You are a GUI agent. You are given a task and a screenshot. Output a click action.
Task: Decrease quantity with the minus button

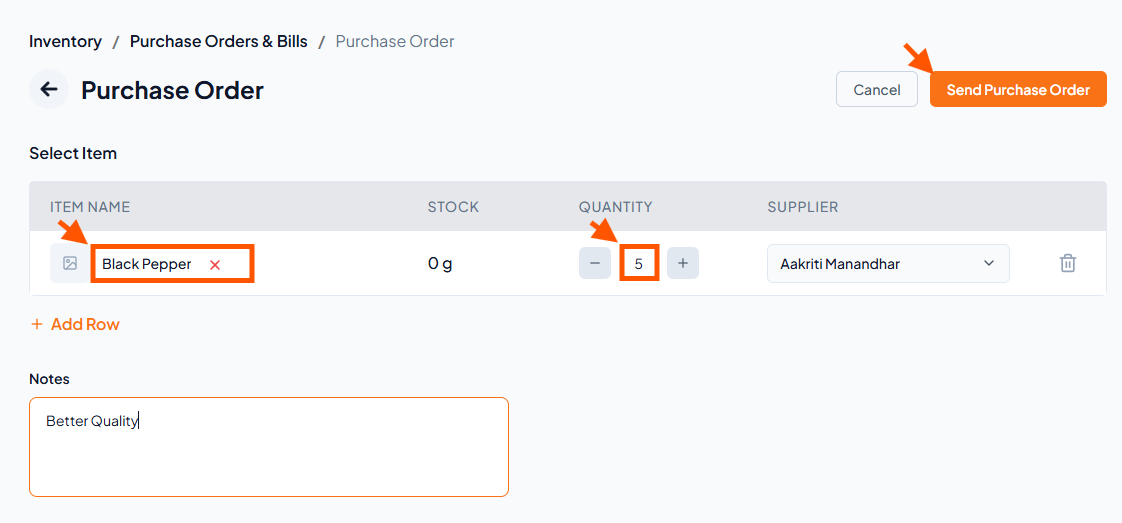click(595, 263)
